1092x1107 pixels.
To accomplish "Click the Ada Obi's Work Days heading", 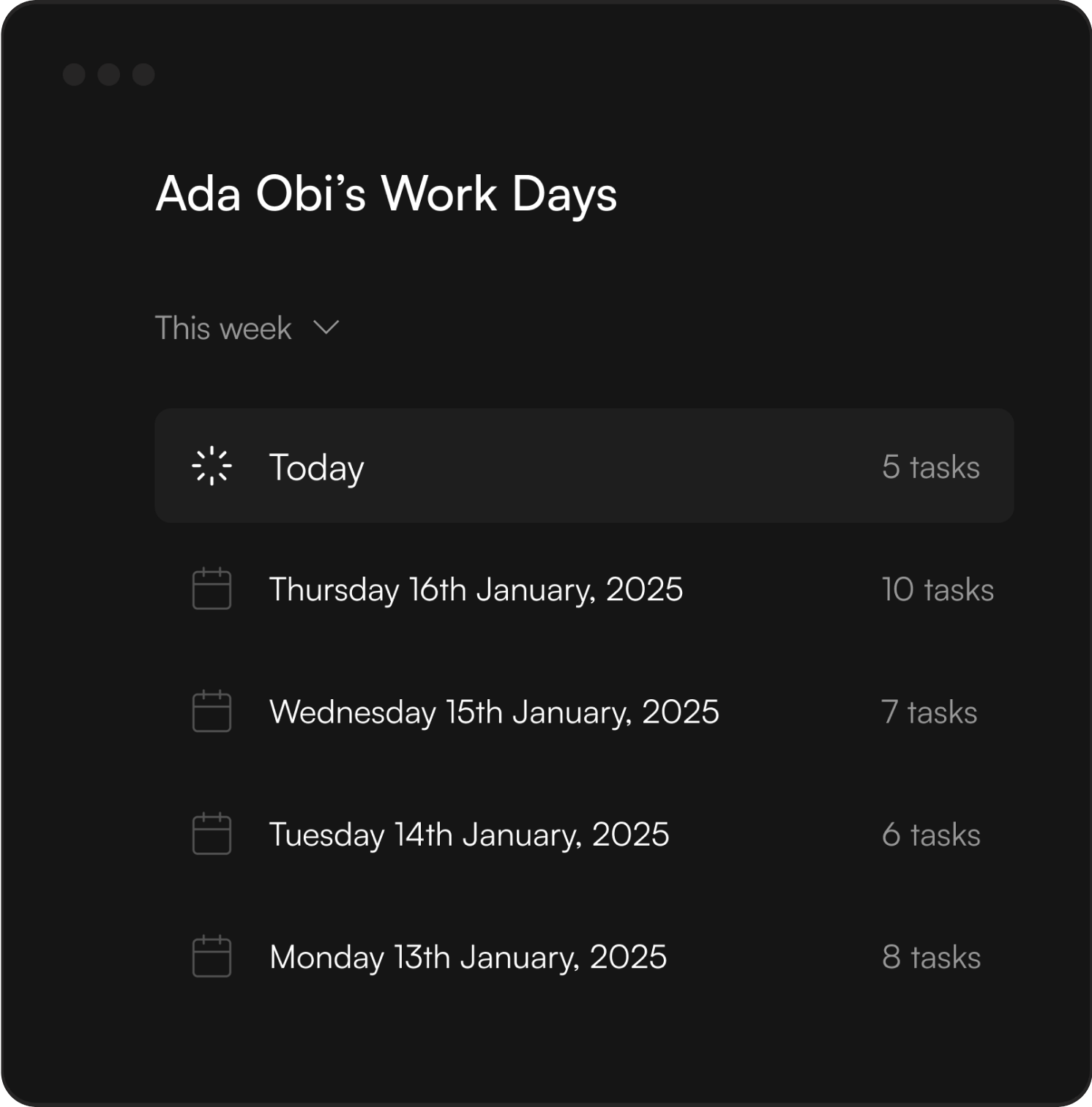I will pyautogui.click(x=386, y=194).
